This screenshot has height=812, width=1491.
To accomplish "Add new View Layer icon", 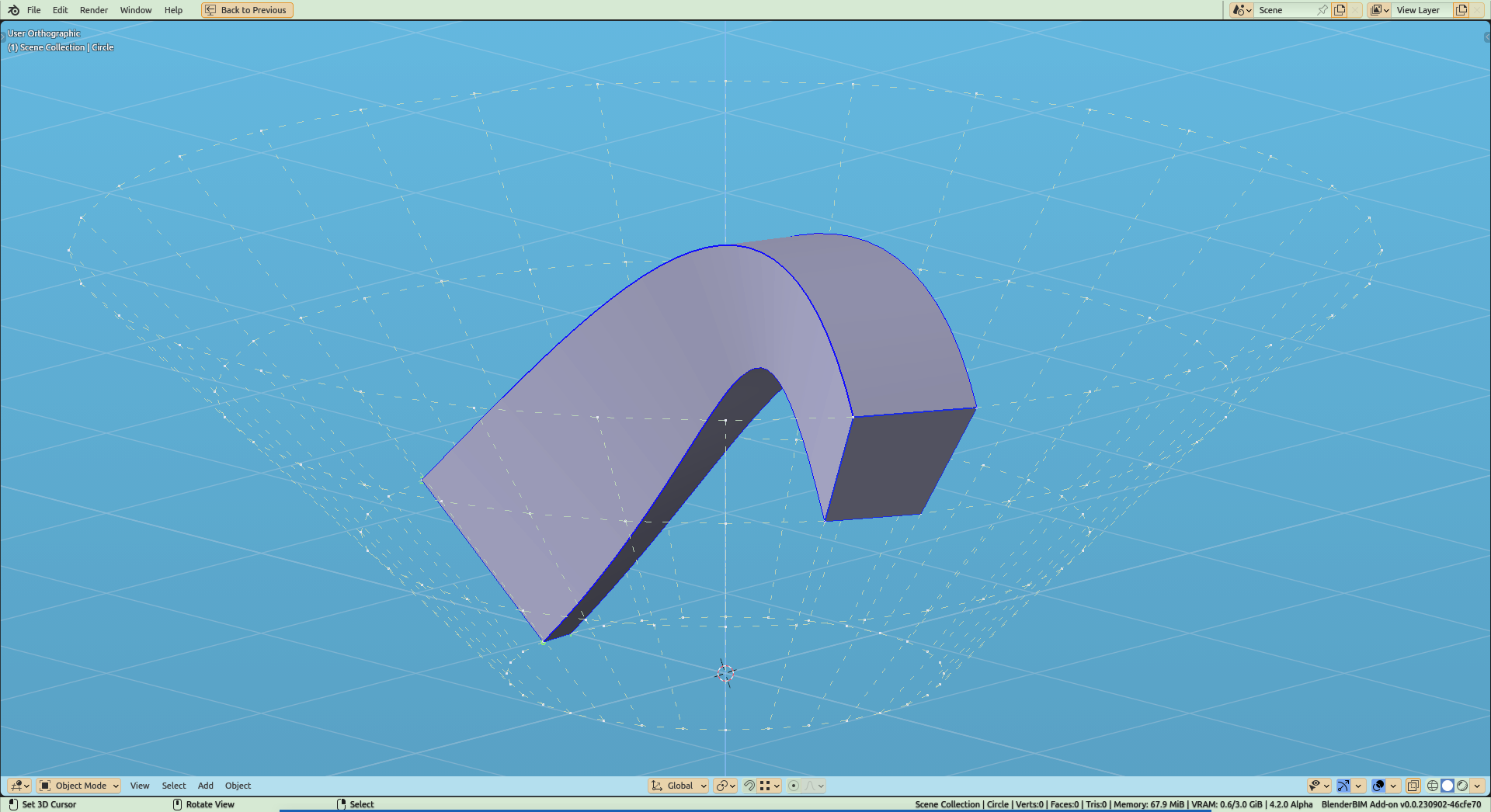I will [1461, 10].
